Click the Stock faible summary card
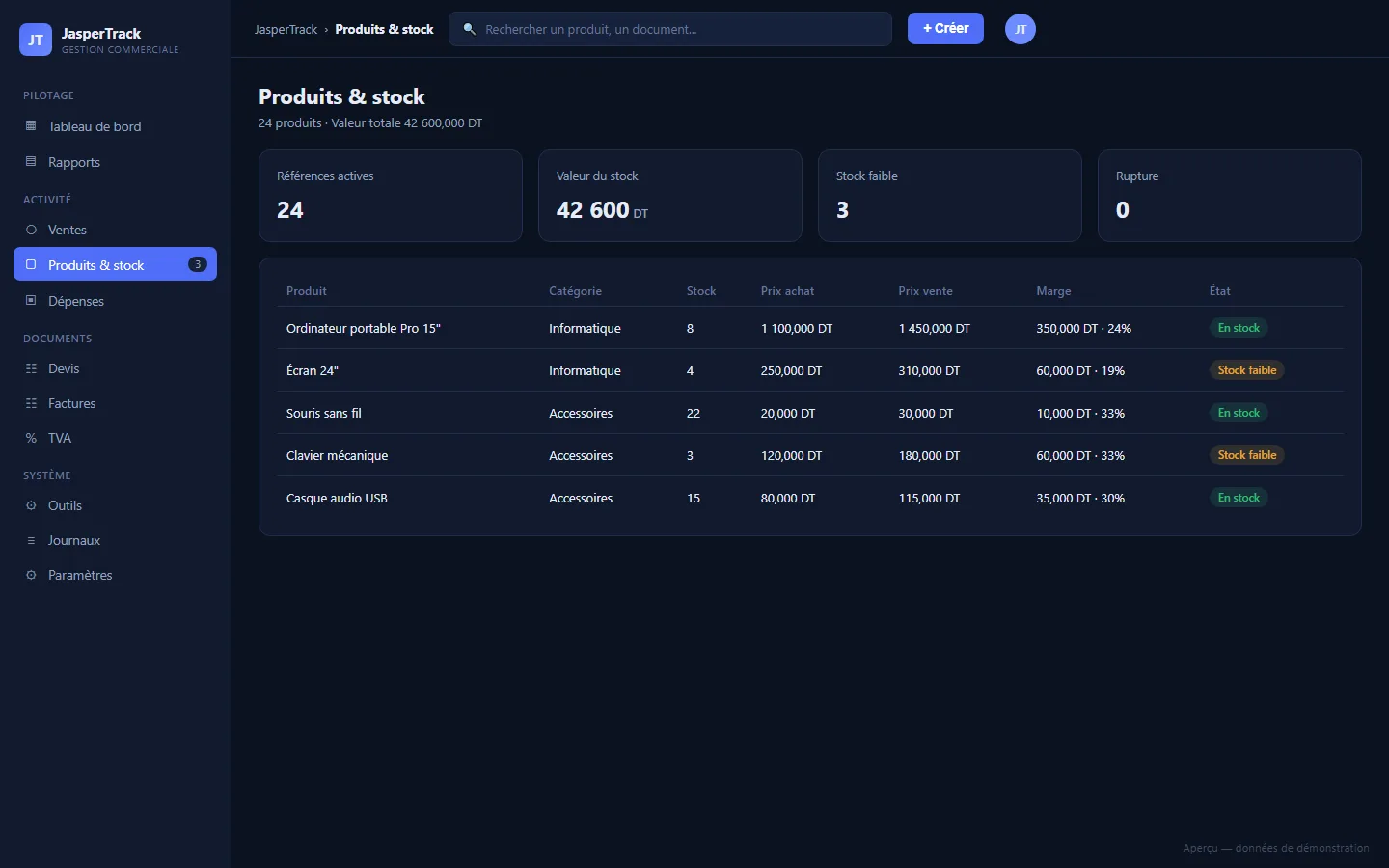The height and width of the screenshot is (868, 1389). pyautogui.click(x=950, y=196)
